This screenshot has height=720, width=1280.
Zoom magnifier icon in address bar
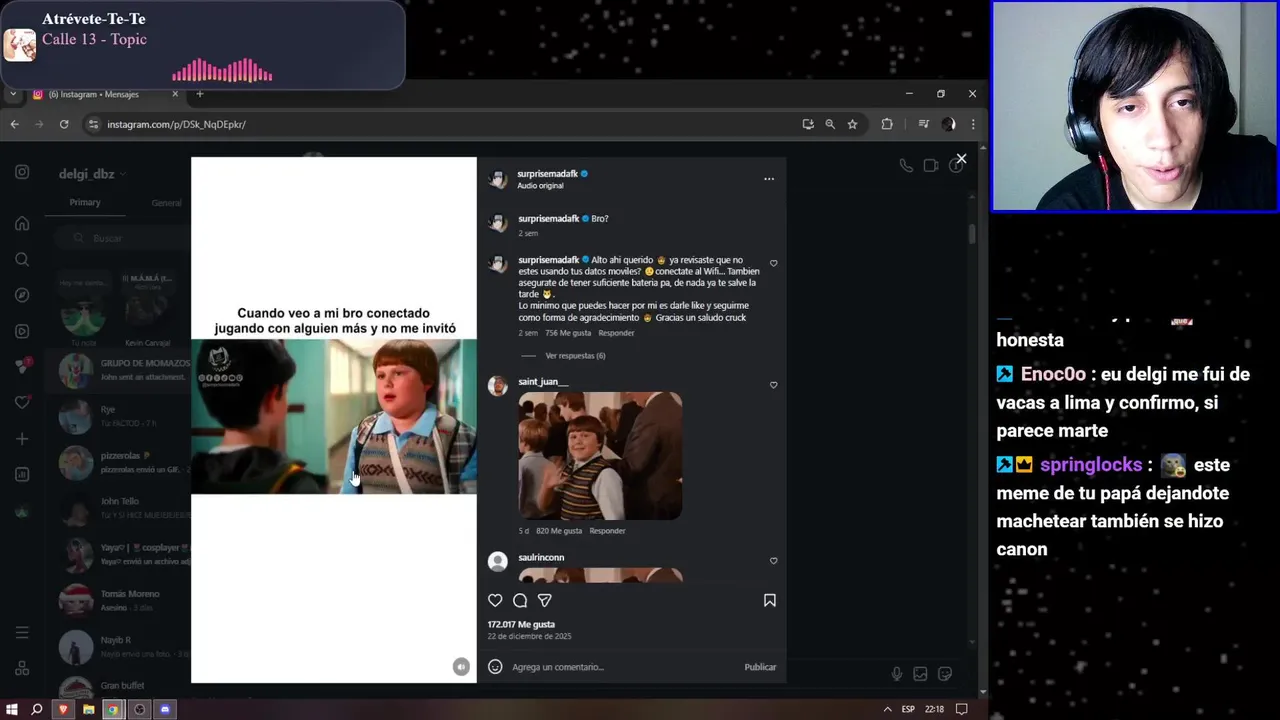(830, 124)
